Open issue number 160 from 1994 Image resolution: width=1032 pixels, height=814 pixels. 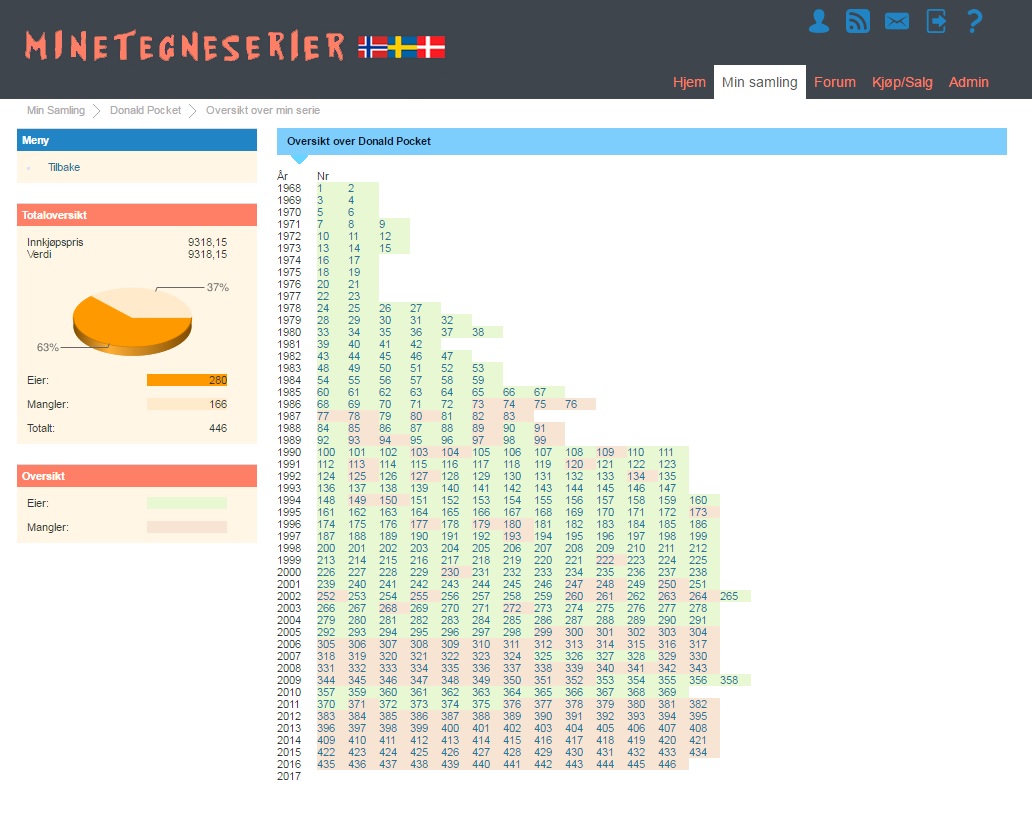698,500
